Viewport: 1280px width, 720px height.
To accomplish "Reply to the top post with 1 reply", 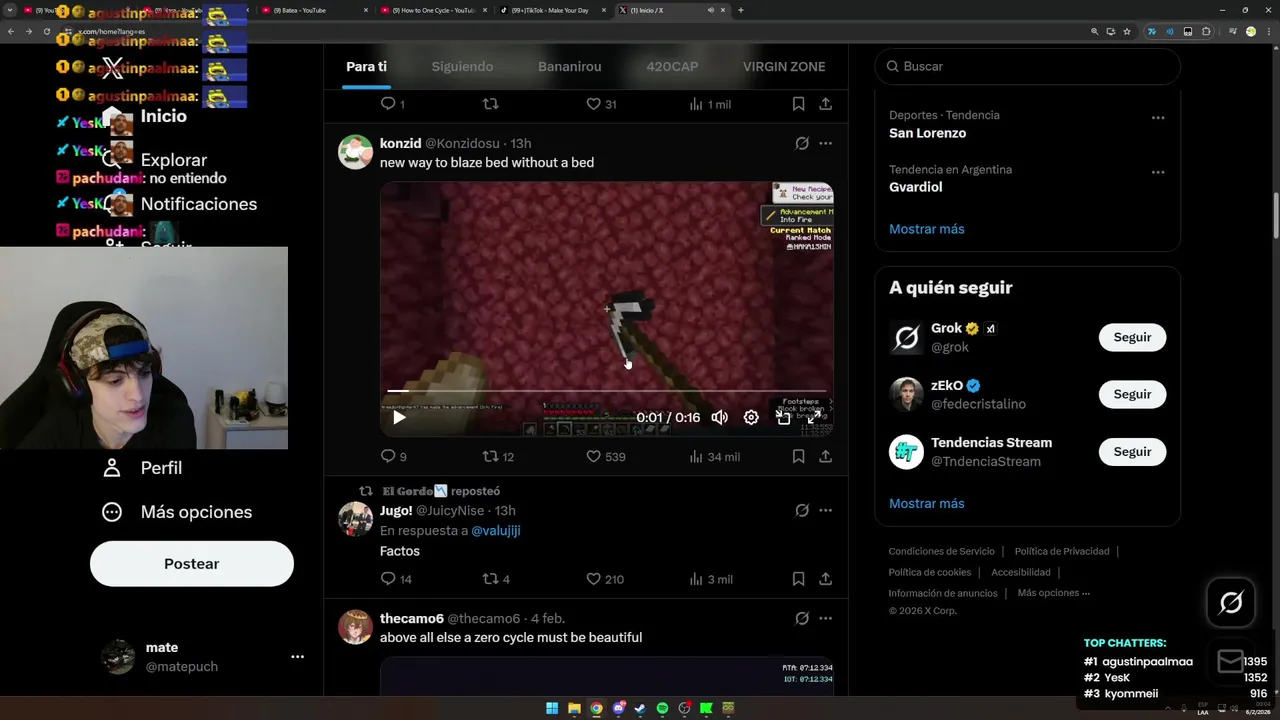I will tap(393, 104).
